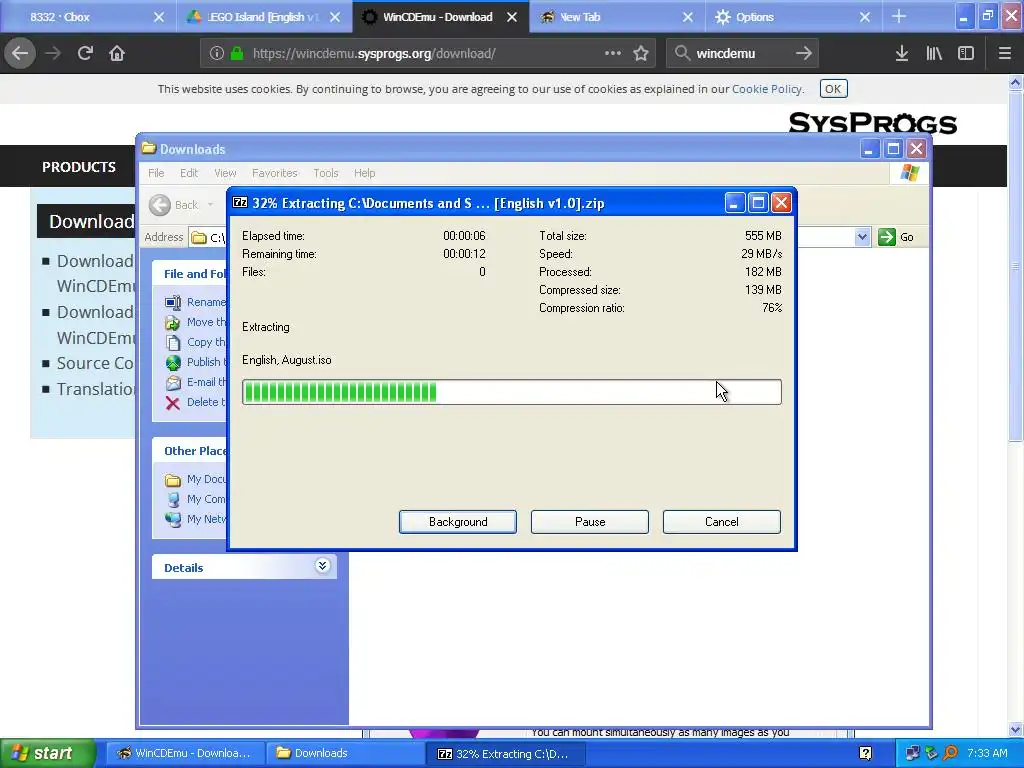Click the search go arrow next to wincdemu
The height and width of the screenshot is (768, 1024).
pos(804,54)
